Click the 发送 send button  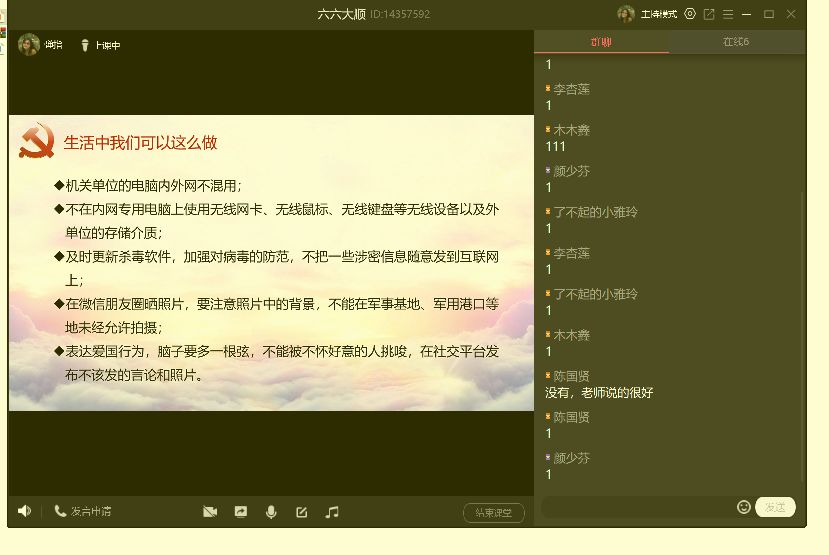775,507
